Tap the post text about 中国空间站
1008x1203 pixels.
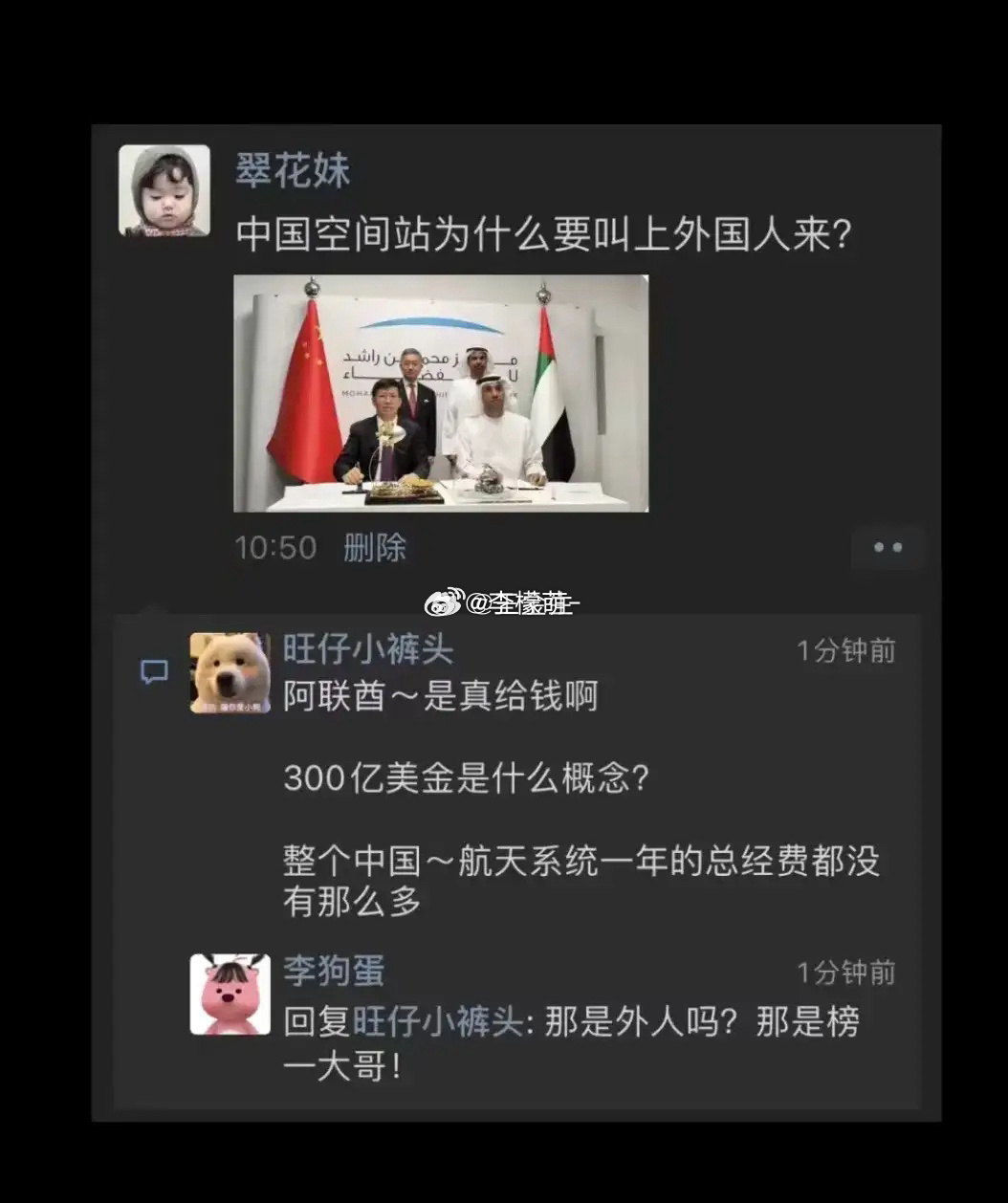(543, 233)
